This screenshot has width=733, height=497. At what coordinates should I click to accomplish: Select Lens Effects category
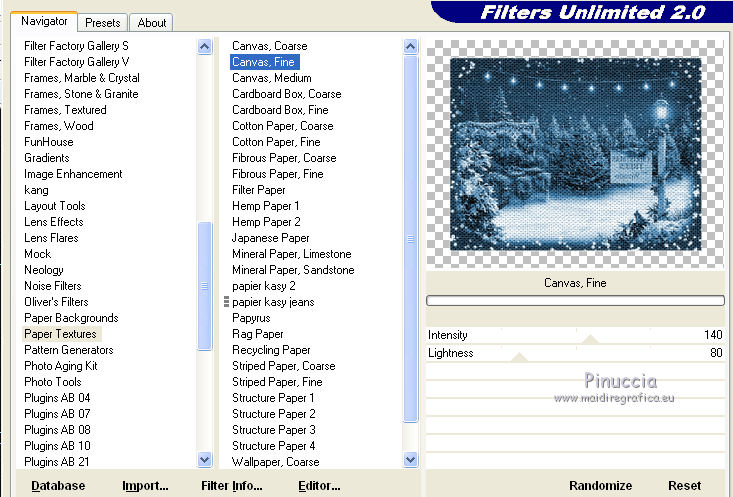click(54, 222)
